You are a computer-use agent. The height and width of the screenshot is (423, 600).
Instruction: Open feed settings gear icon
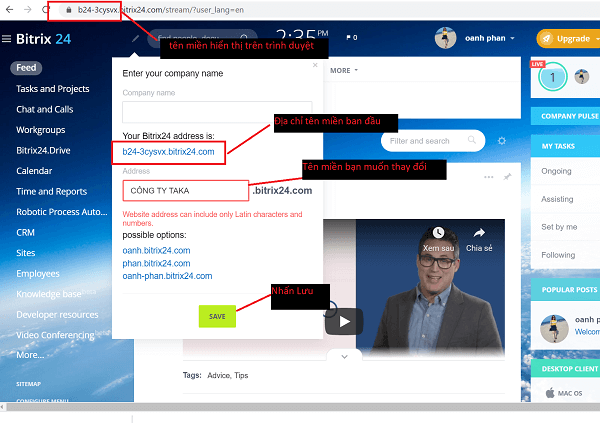point(502,141)
